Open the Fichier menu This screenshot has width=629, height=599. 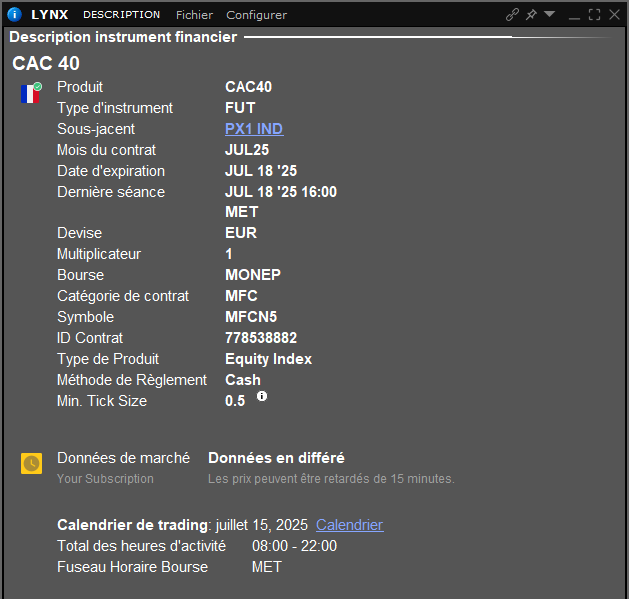tap(194, 15)
